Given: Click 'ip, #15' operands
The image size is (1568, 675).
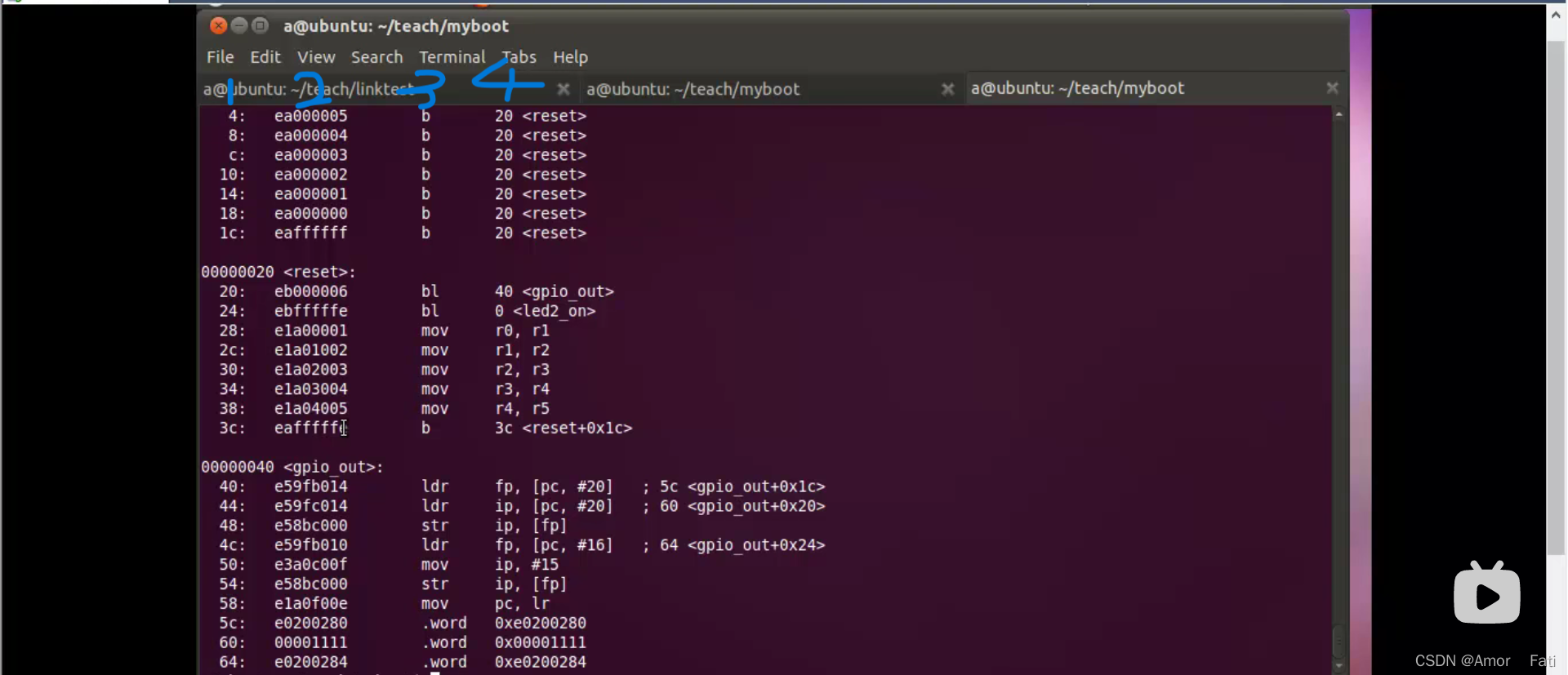Looking at the screenshot, I should [527, 565].
